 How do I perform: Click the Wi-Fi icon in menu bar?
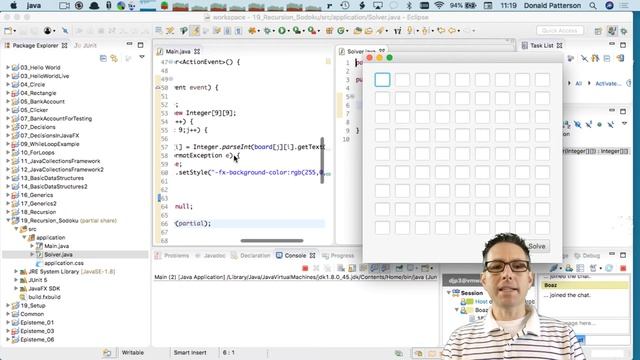[x=439, y=6]
